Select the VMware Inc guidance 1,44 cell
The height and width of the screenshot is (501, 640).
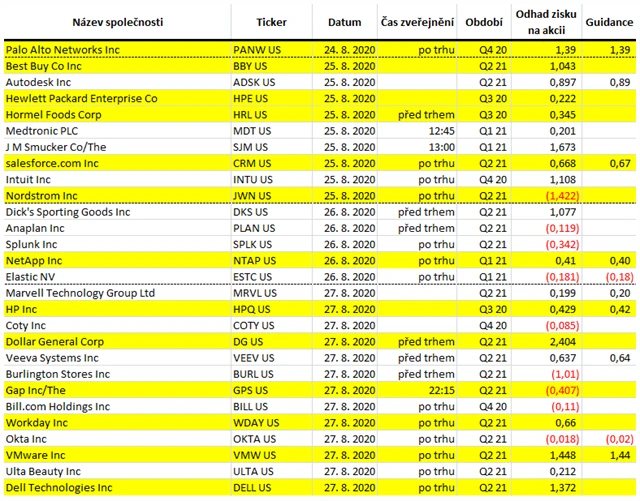(x=609, y=455)
